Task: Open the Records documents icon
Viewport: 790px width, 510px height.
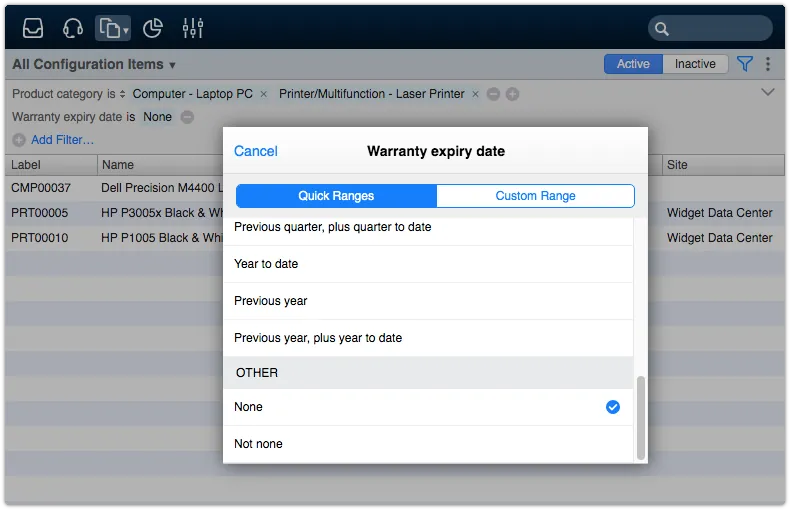Action: click(109, 28)
